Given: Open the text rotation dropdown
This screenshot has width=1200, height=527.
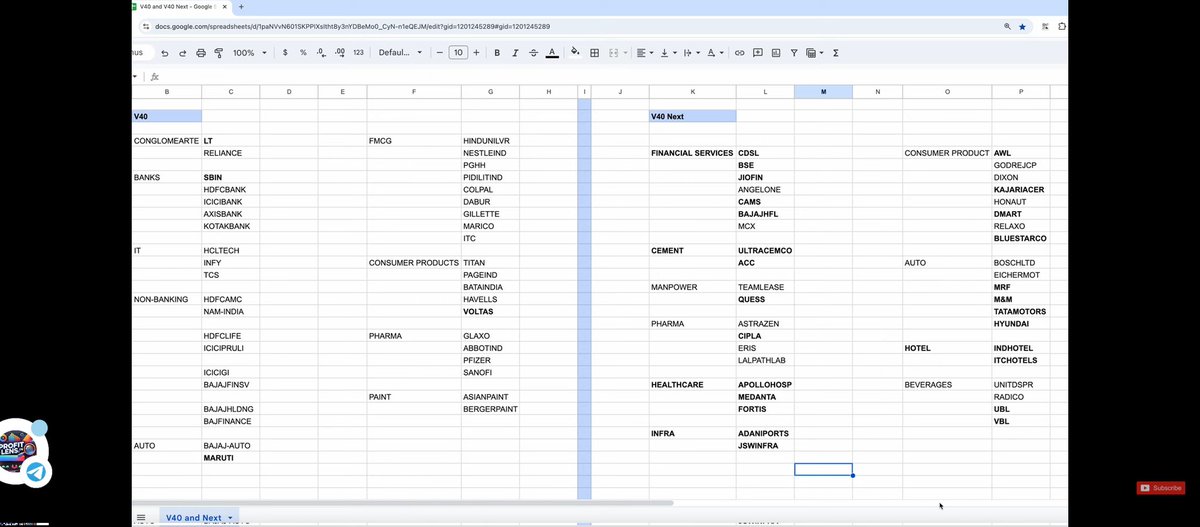Looking at the screenshot, I should [715, 53].
